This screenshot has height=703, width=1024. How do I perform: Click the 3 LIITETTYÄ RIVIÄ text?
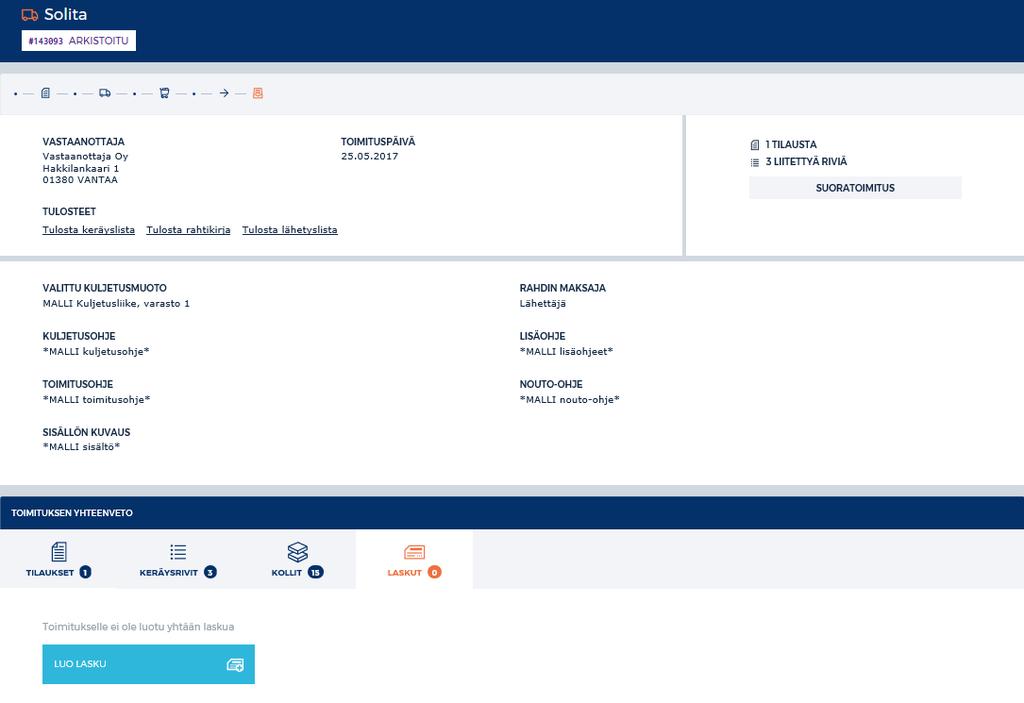[807, 161]
